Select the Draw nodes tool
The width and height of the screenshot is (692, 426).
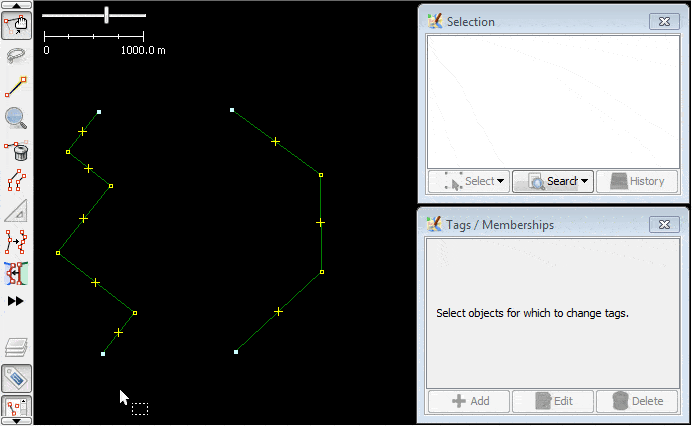click(x=16, y=87)
